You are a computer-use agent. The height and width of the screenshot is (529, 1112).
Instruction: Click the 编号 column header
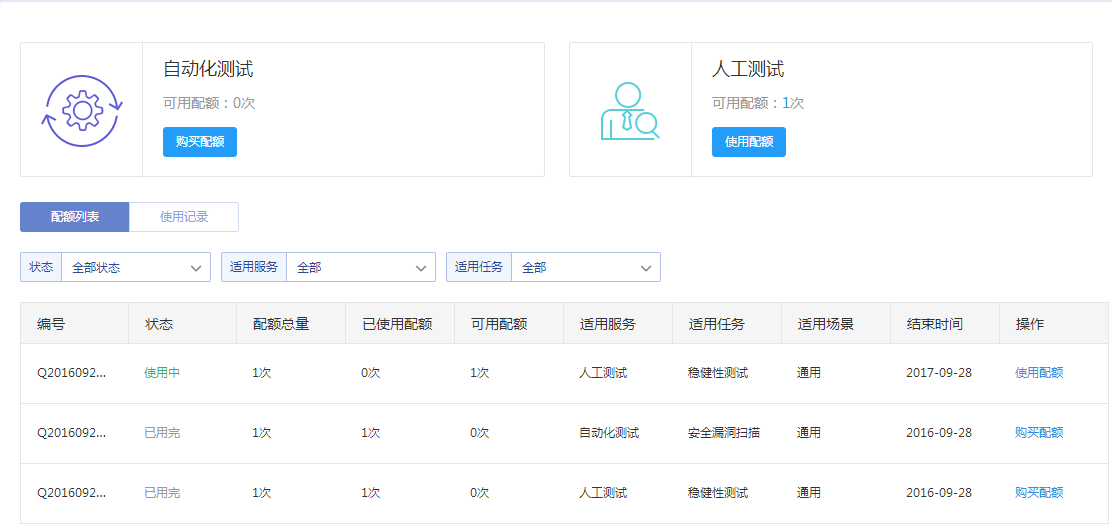click(x=51, y=324)
